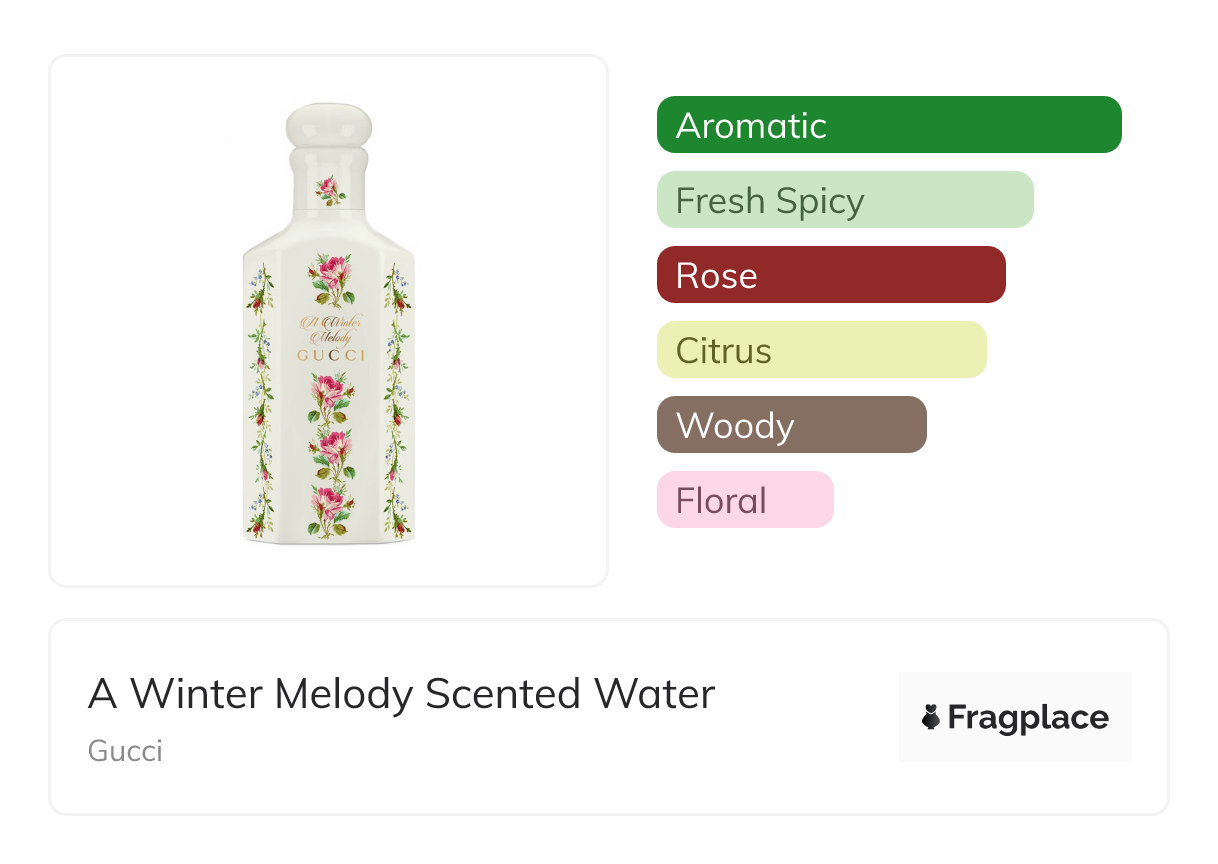Click the right floral vine border on bottle
The width and height of the screenshot is (1218, 864).
click(397, 400)
